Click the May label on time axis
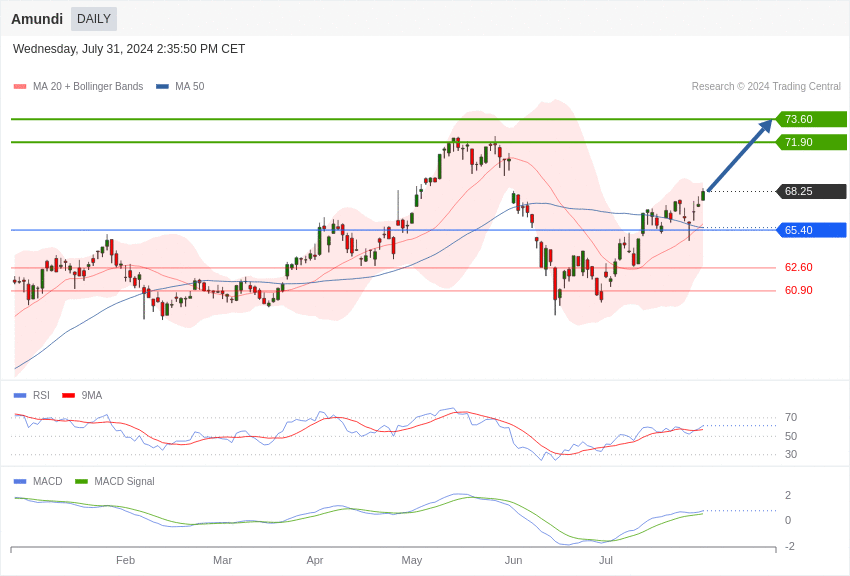Screen dimensions: 850x576 point(412,560)
